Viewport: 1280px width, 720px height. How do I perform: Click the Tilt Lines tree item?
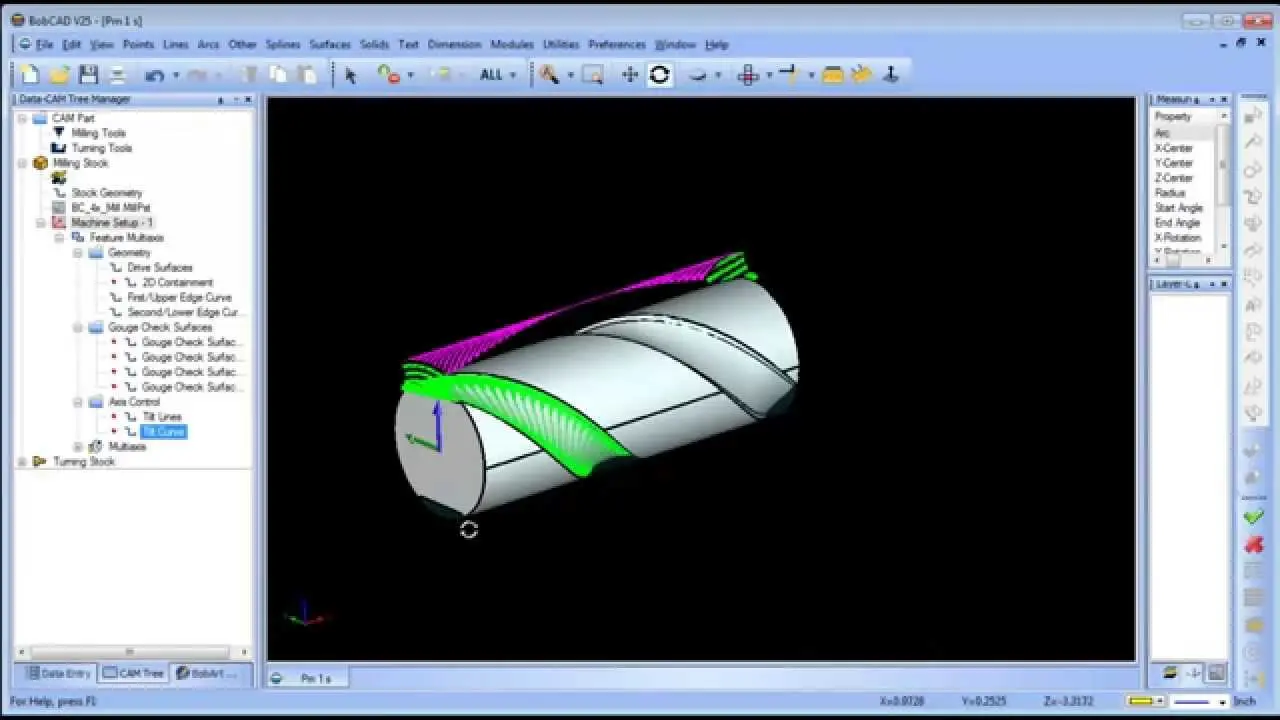[161, 417]
